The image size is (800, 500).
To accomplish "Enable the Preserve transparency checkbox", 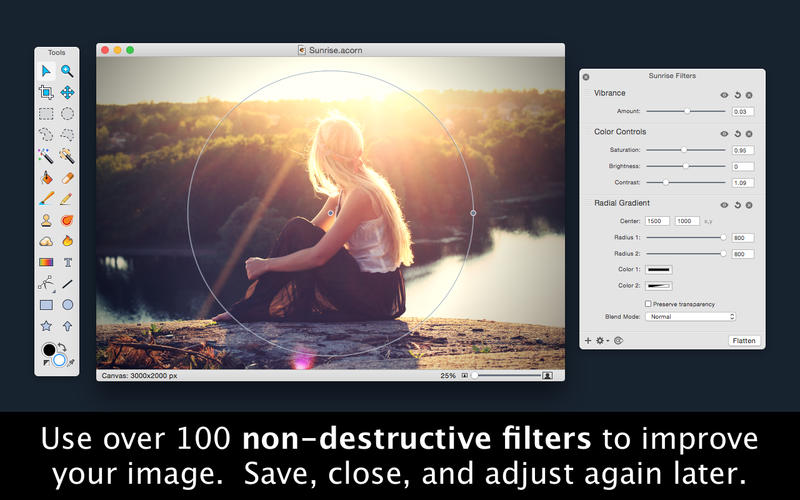I will coord(648,304).
